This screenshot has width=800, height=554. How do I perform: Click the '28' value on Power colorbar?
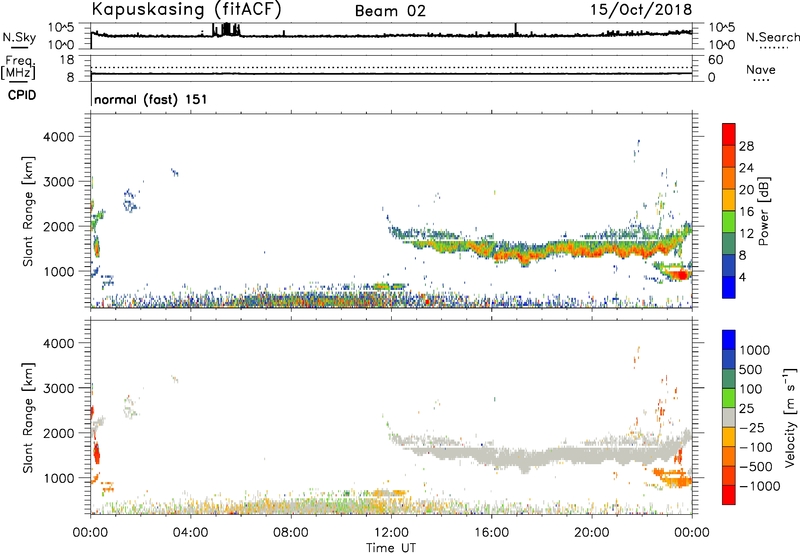pos(746,146)
